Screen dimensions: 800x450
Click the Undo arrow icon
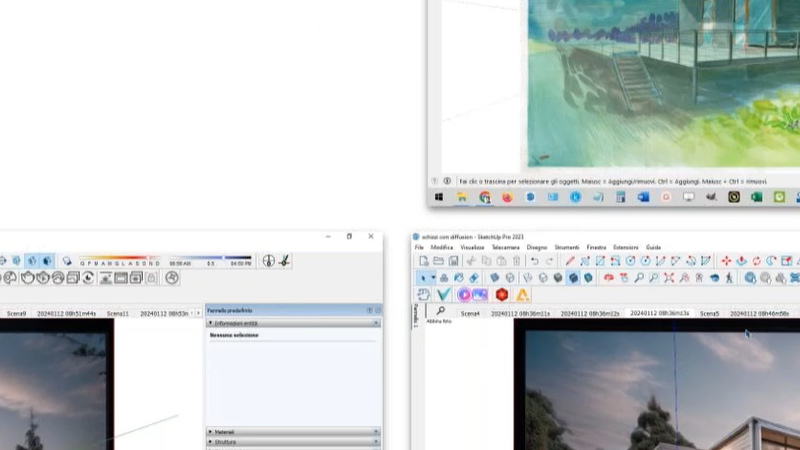tap(536, 261)
